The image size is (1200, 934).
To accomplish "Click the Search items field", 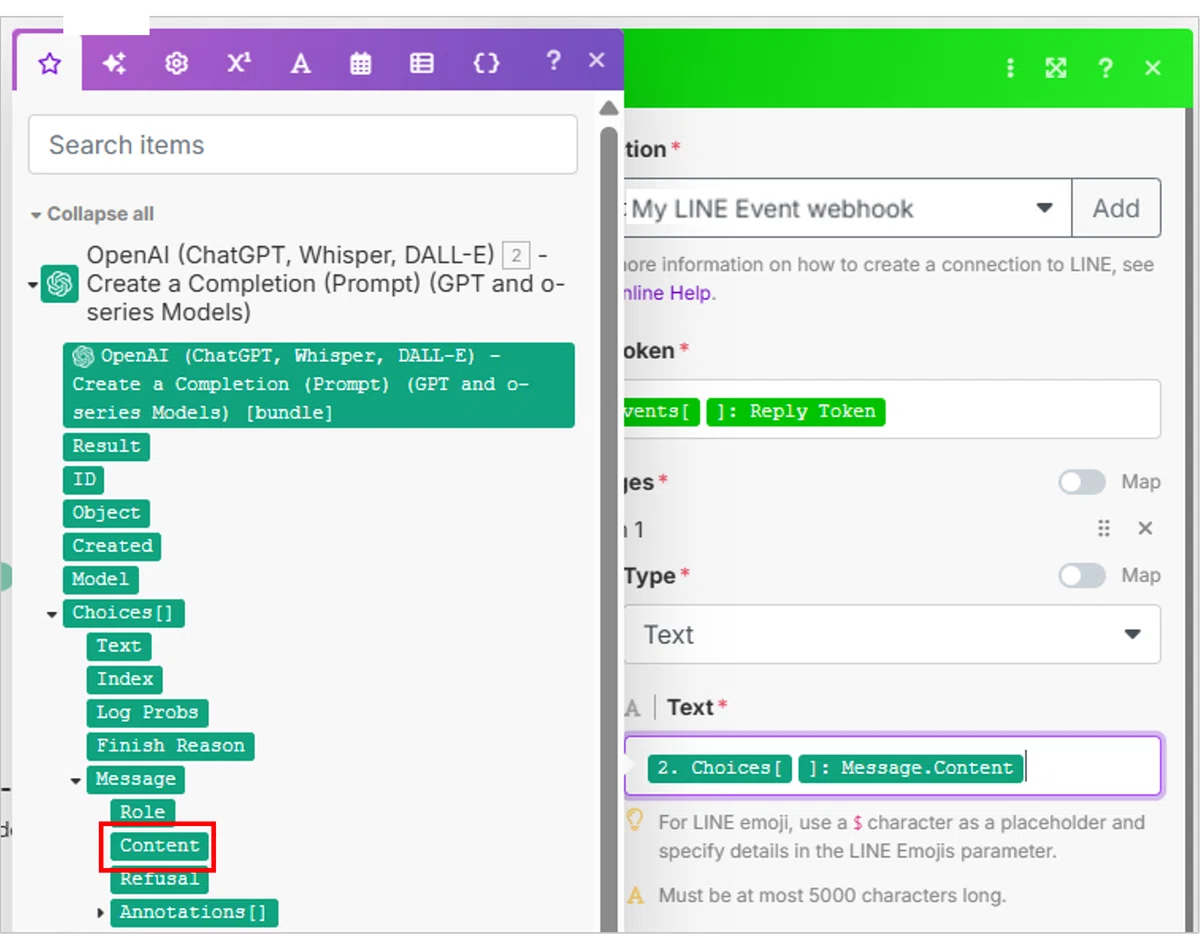I will coord(303,145).
